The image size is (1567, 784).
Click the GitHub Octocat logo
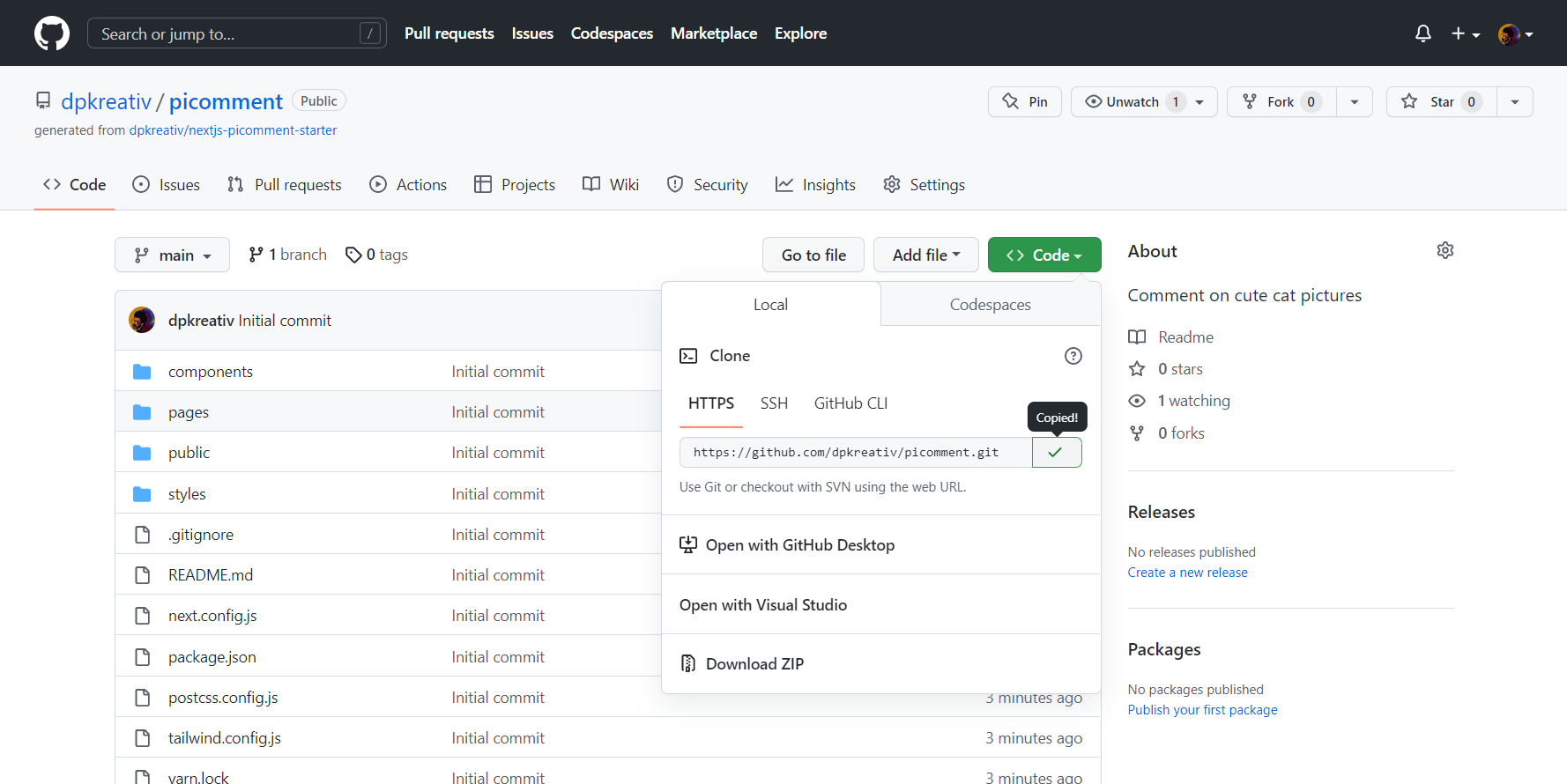(52, 33)
